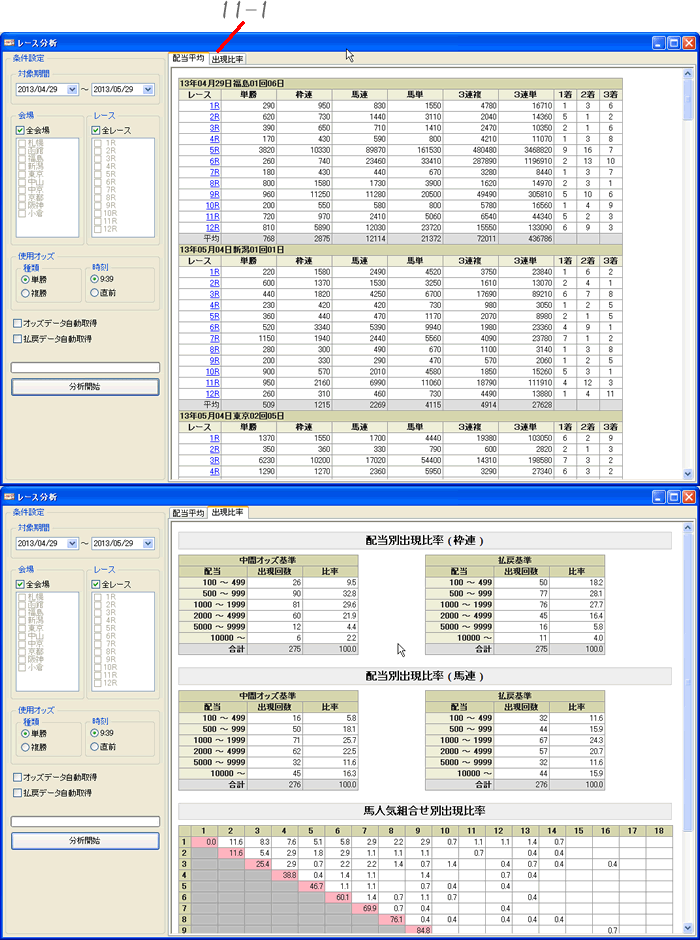The height and width of the screenshot is (940, 700).
Task: Open start date 2013/04/29 dropdown in upper window
Action: (x=72, y=90)
